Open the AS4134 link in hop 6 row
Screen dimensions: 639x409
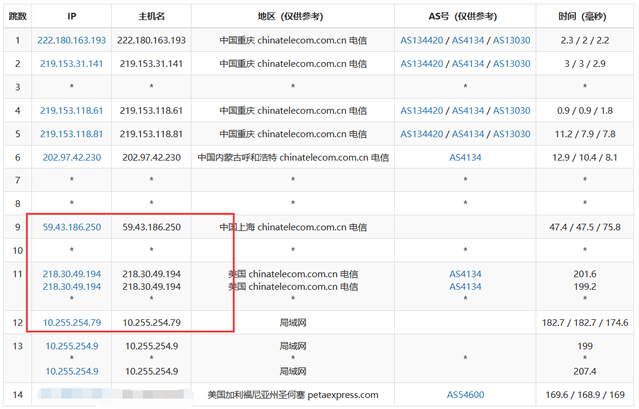tap(465, 157)
